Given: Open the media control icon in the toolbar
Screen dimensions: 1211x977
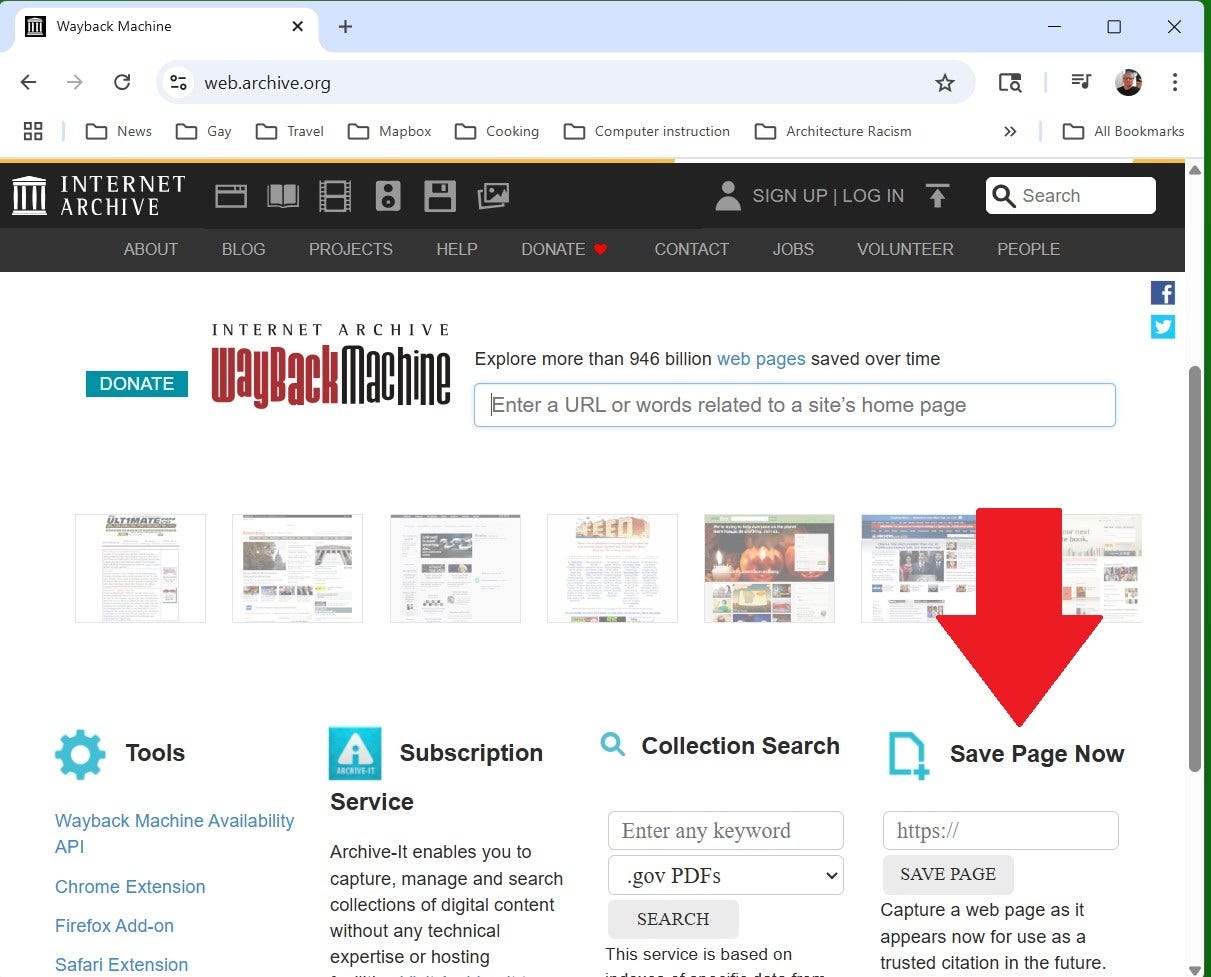Looking at the screenshot, I should 1081,83.
